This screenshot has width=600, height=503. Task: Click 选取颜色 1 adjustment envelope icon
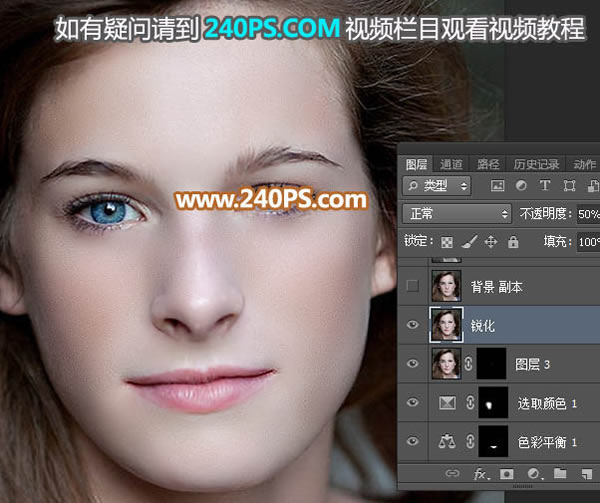[447, 403]
